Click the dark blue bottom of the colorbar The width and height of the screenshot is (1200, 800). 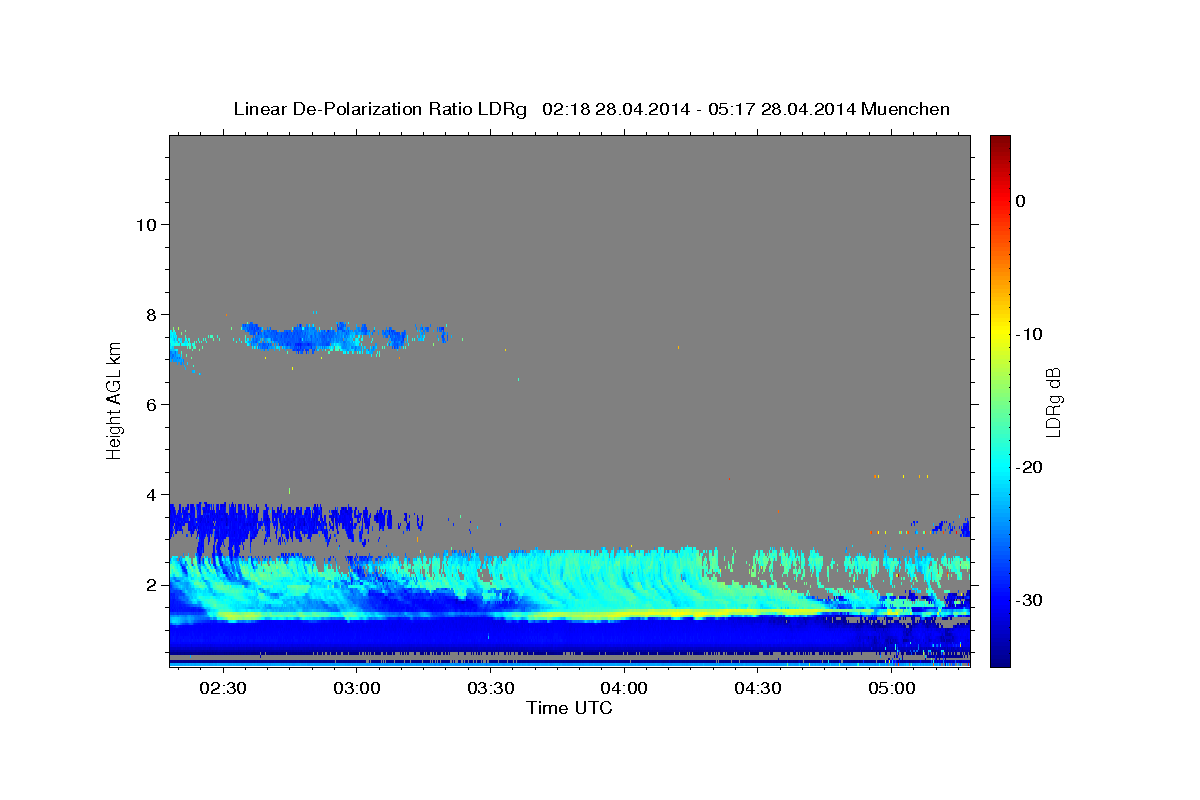click(x=1000, y=655)
